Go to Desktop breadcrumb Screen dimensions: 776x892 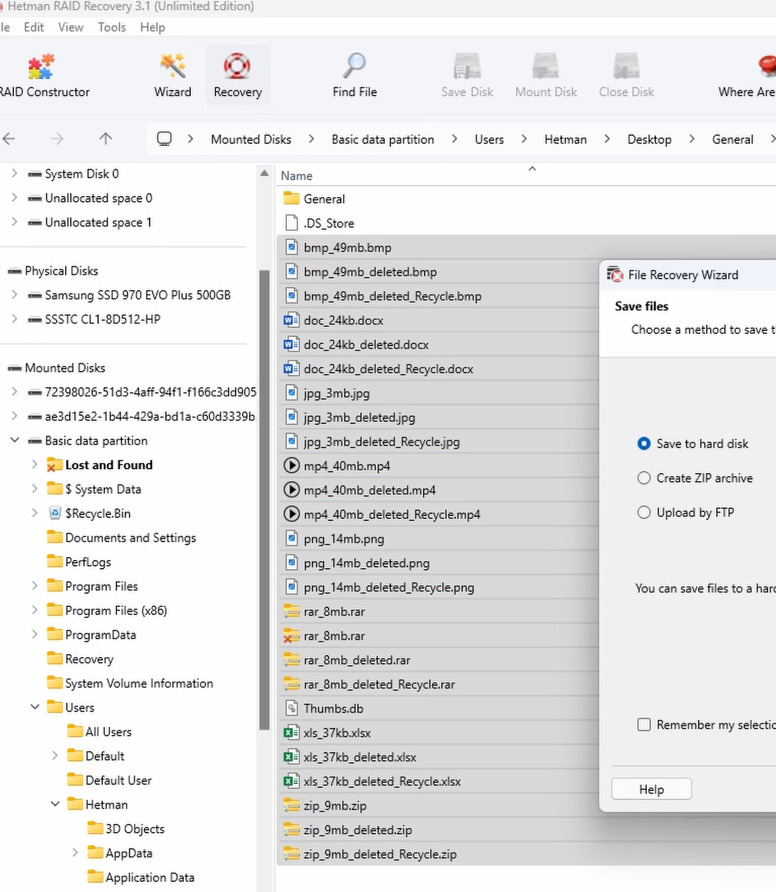point(649,139)
